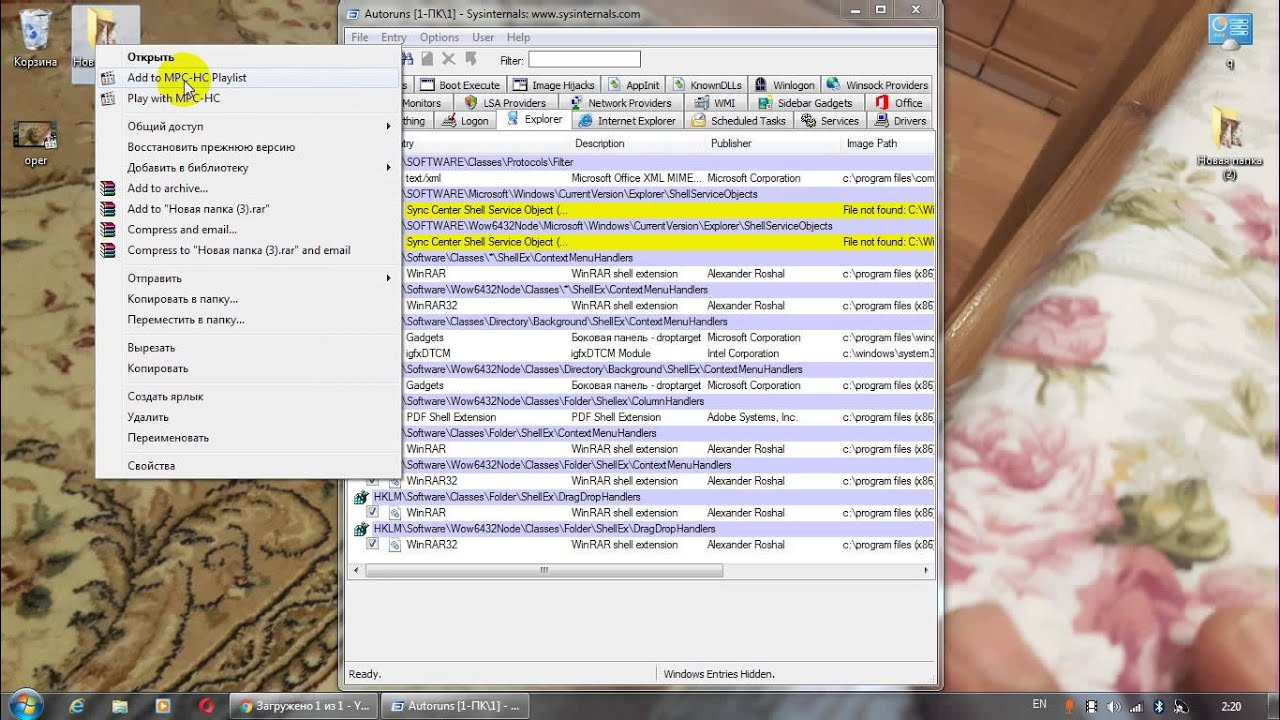Sort entries by the Publisher column header
Image resolution: width=1280 pixels, height=720 pixels.
(x=774, y=143)
